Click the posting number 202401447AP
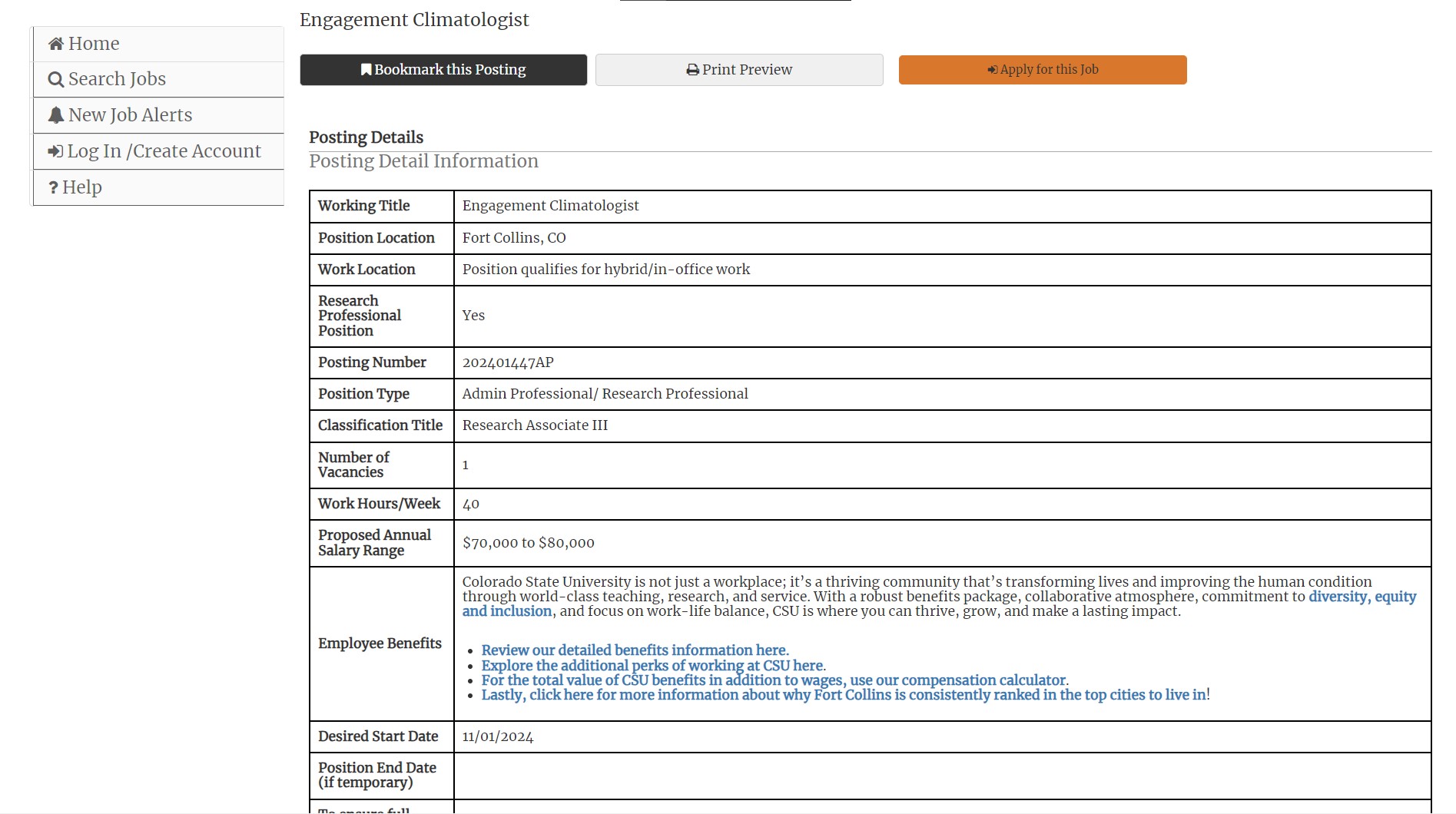 pos(508,362)
